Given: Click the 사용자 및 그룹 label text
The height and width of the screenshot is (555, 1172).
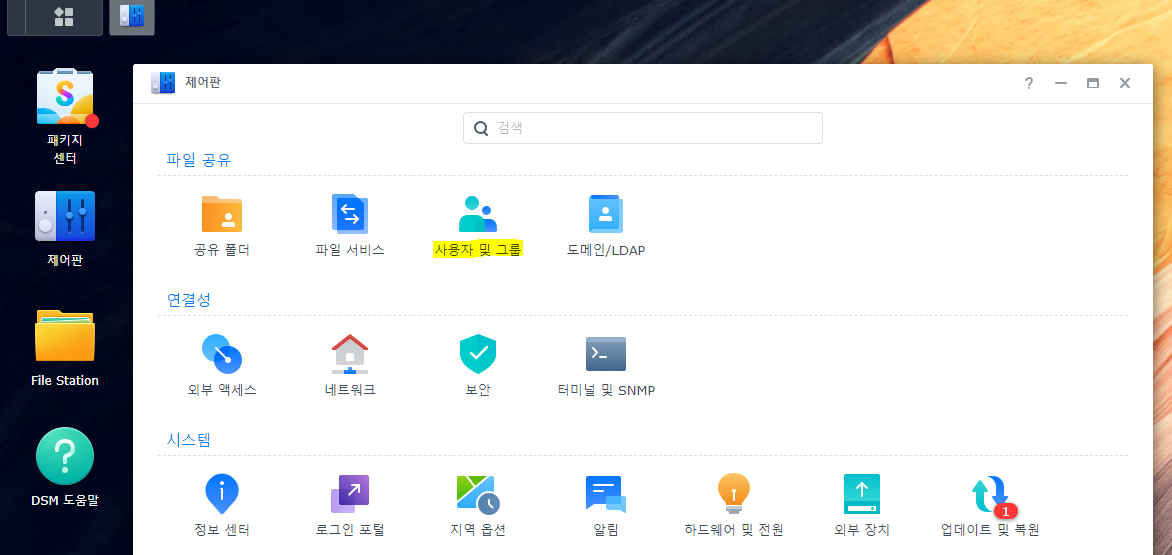Looking at the screenshot, I should coord(478,249).
